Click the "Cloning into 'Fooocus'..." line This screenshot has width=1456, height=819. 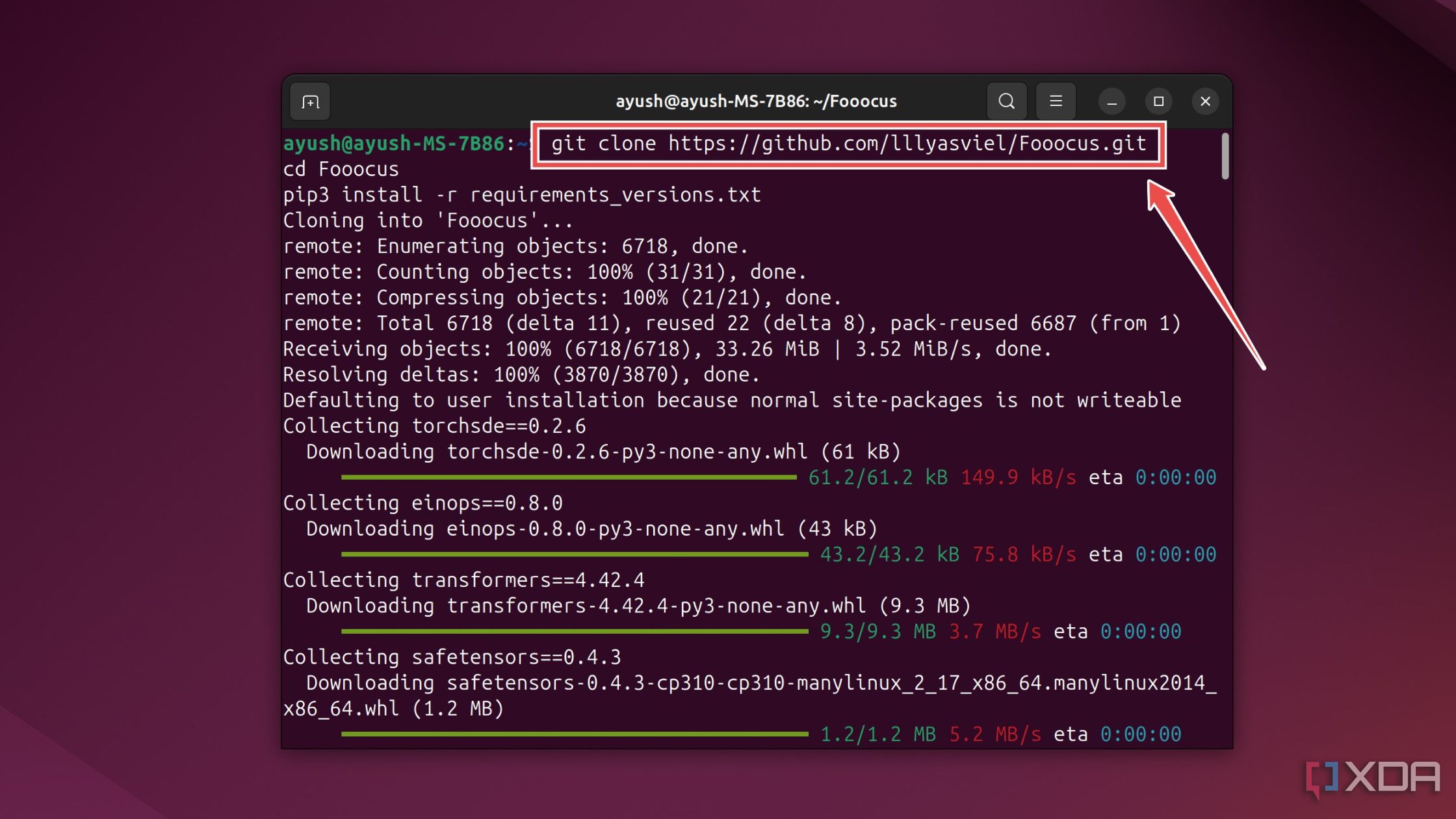click(428, 220)
